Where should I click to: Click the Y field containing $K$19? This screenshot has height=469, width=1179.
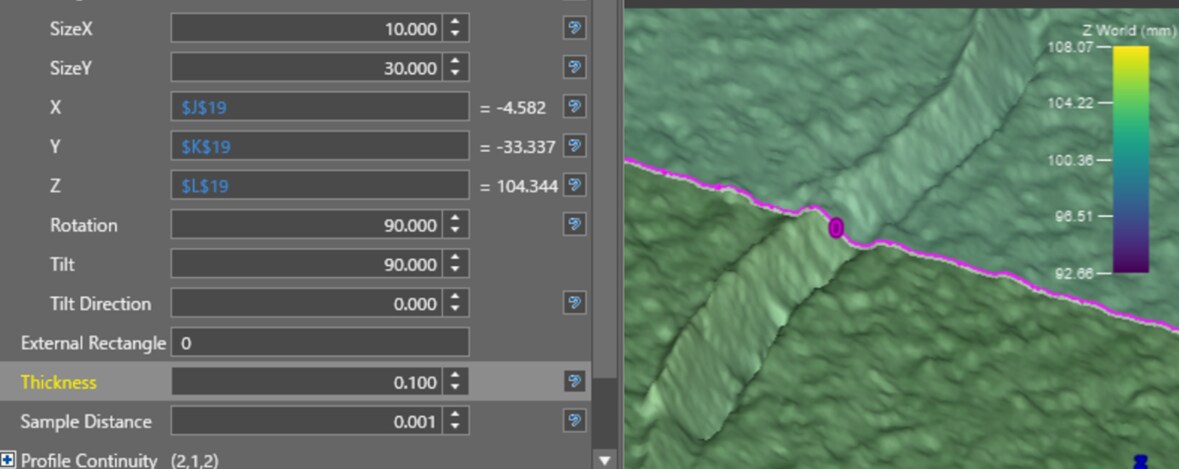tap(319, 146)
